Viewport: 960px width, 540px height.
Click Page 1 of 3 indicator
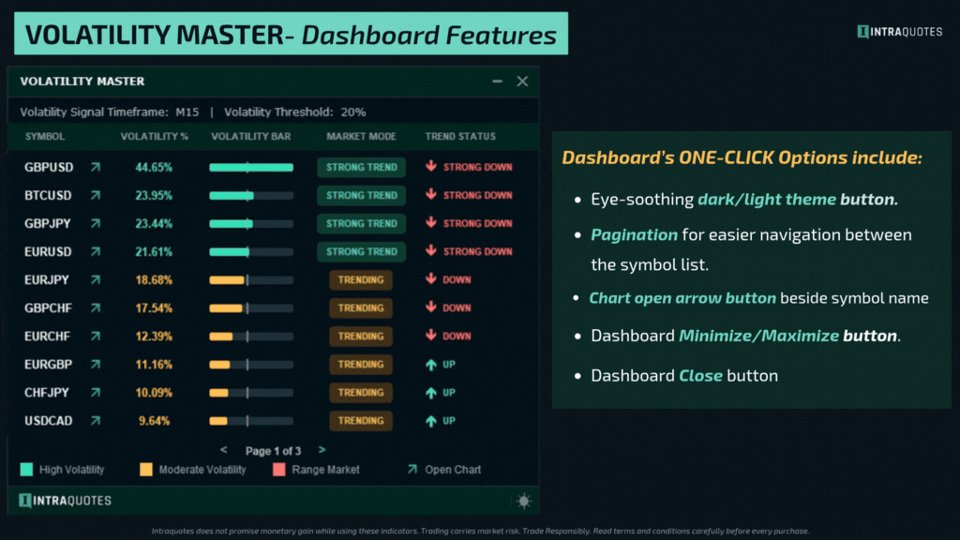pos(273,451)
